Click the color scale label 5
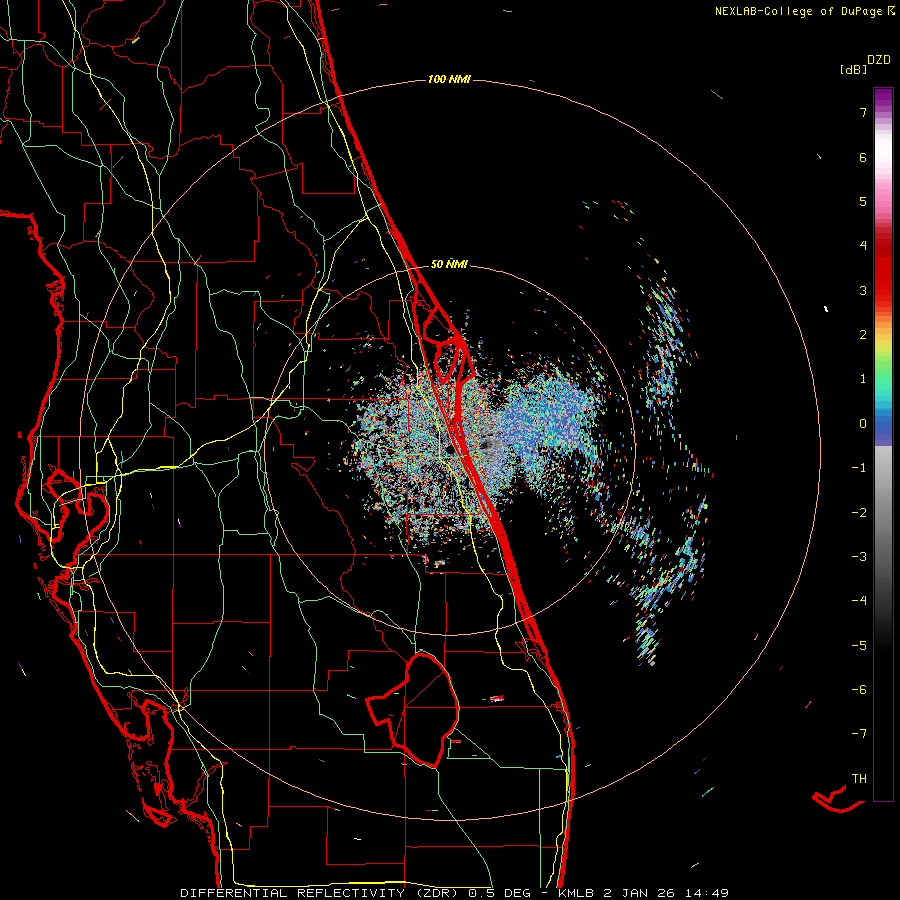The width and height of the screenshot is (900, 900). click(x=863, y=201)
